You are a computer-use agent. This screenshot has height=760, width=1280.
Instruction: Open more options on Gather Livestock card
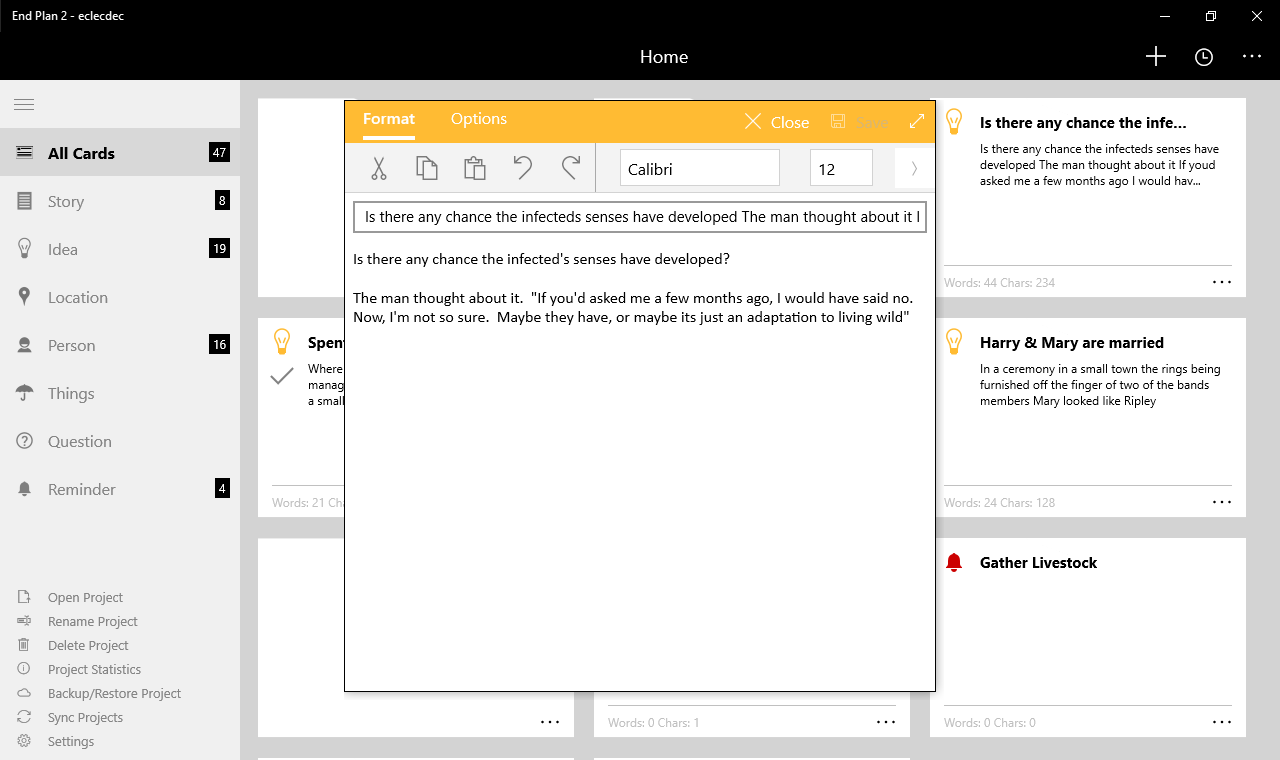(1221, 721)
